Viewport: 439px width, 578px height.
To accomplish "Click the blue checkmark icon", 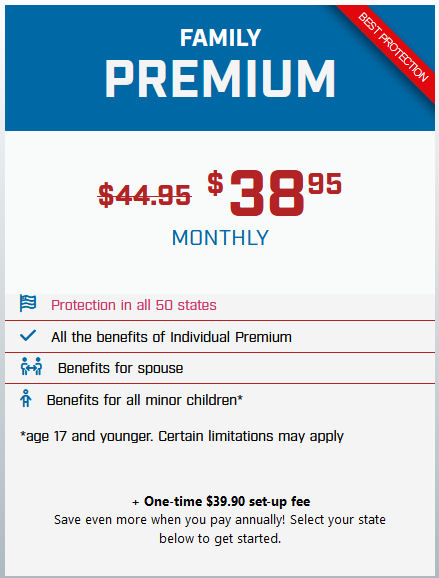I will pos(28,335).
